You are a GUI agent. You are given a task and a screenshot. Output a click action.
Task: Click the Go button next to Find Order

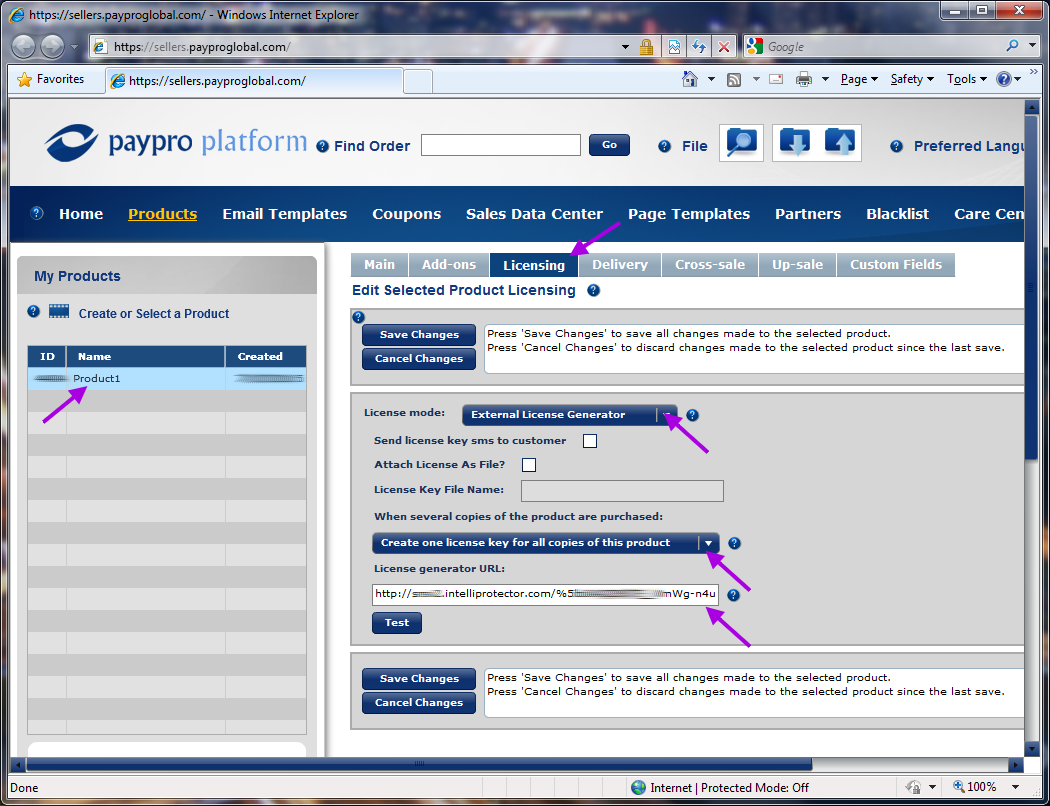coord(609,145)
